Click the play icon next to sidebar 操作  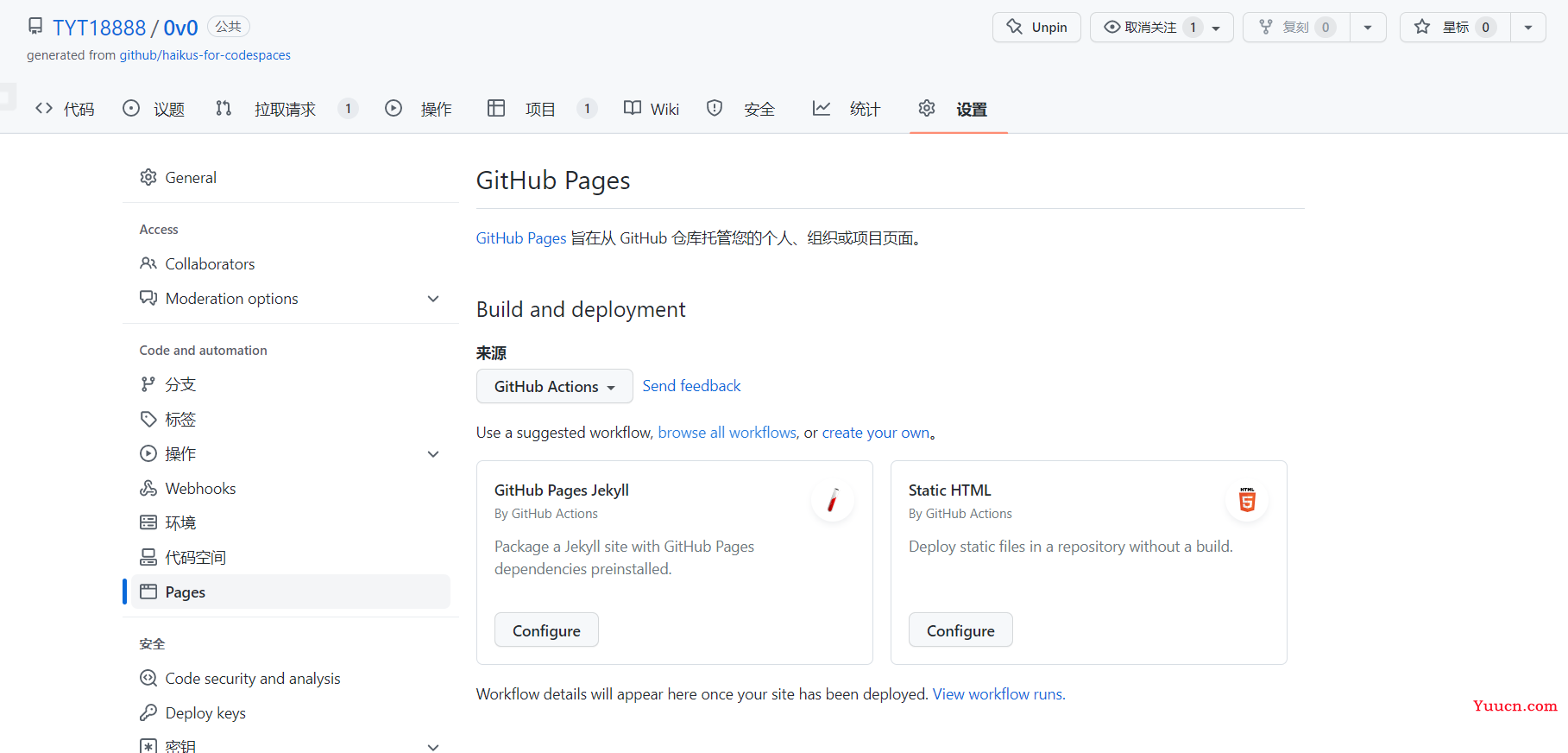[148, 453]
